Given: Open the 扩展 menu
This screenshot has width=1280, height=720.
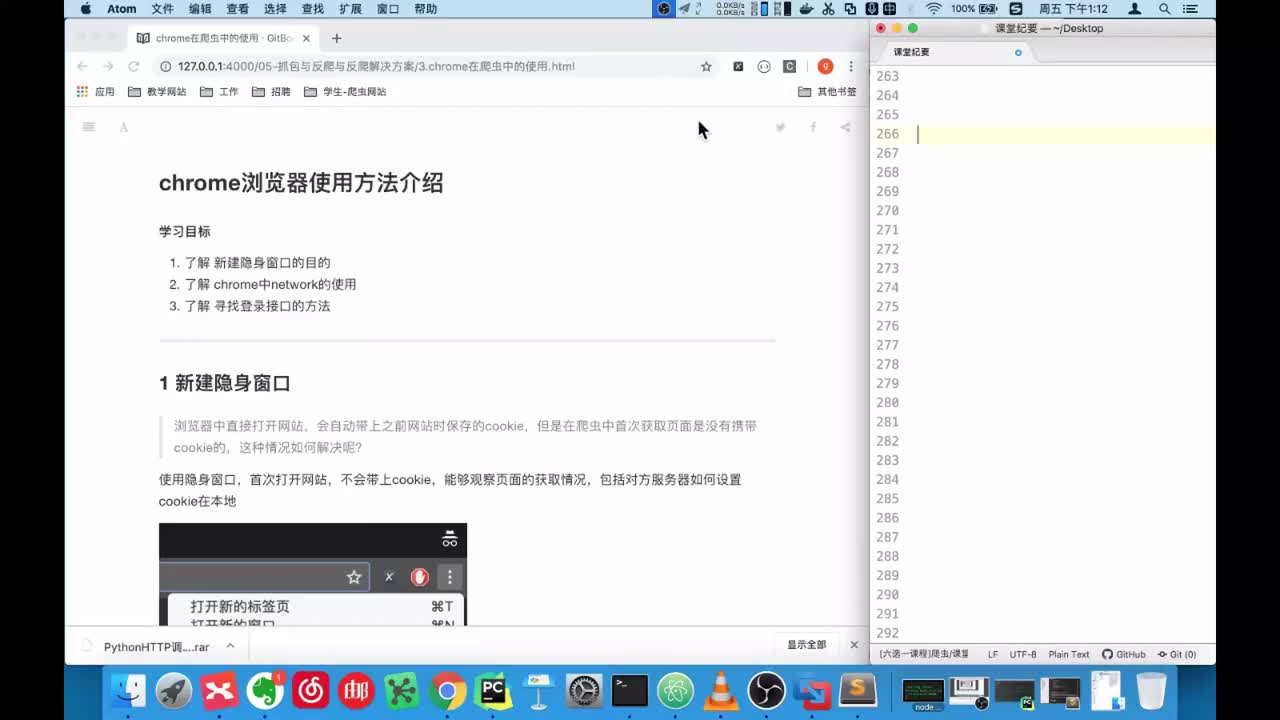Looking at the screenshot, I should click(350, 9).
